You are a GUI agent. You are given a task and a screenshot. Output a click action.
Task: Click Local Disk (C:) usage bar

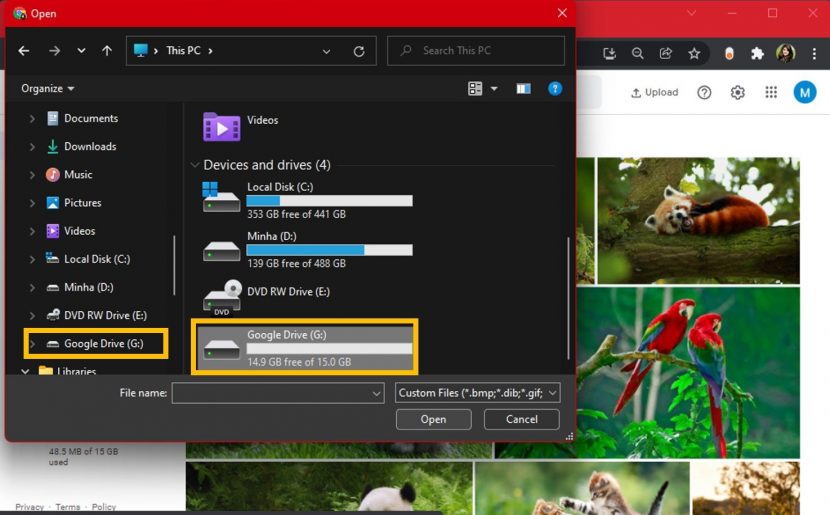(329, 201)
